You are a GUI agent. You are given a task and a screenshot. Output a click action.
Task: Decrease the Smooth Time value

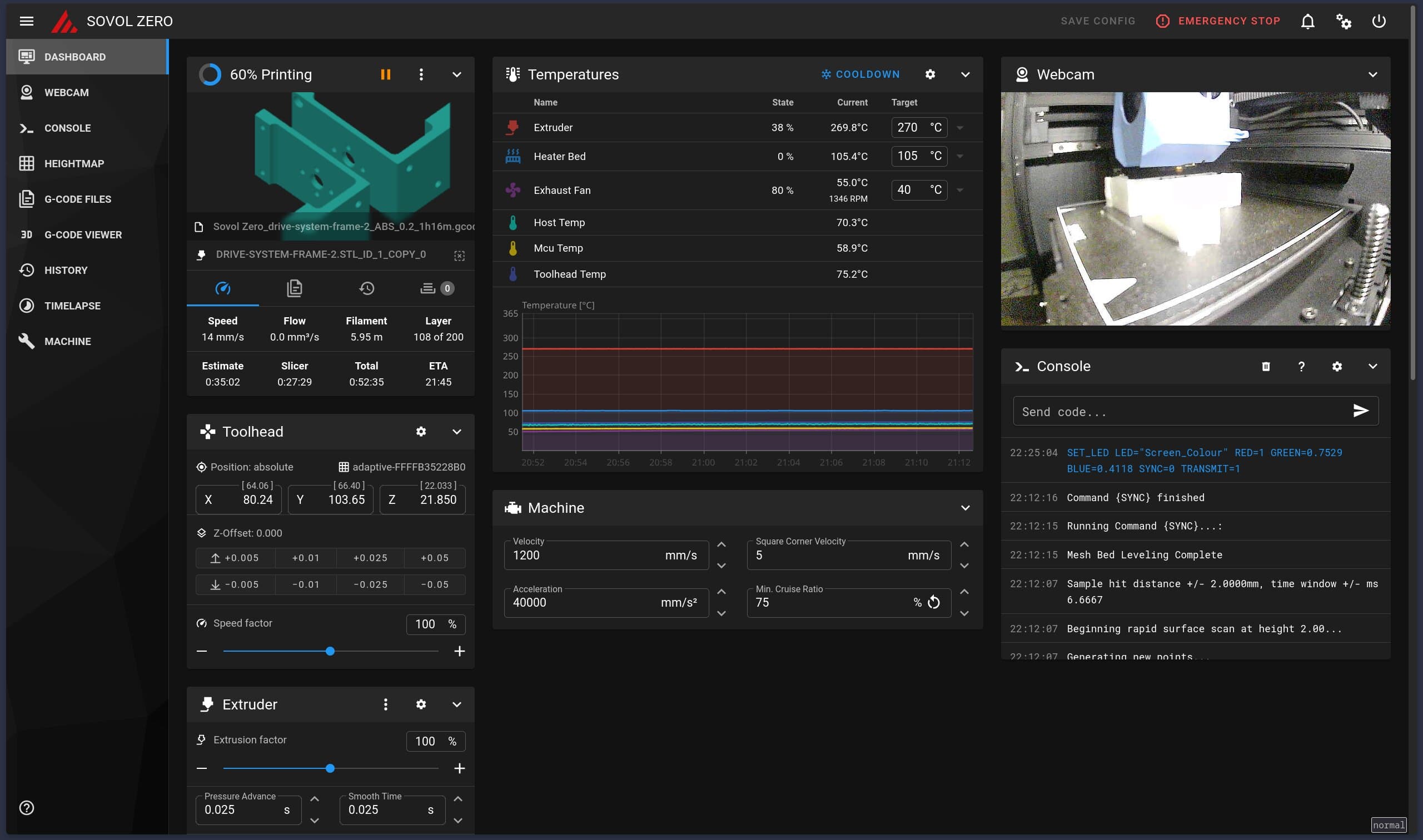click(458, 820)
